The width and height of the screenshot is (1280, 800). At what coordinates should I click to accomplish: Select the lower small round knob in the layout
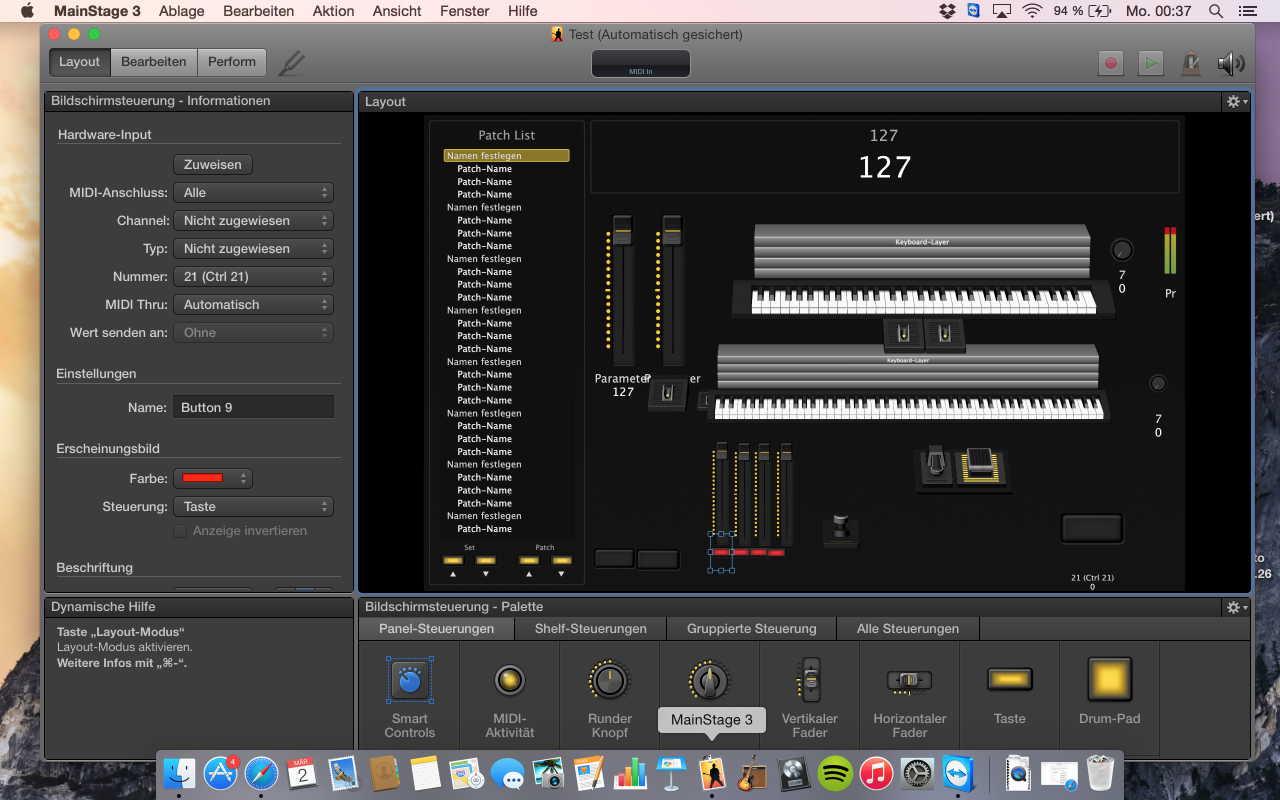(1158, 383)
